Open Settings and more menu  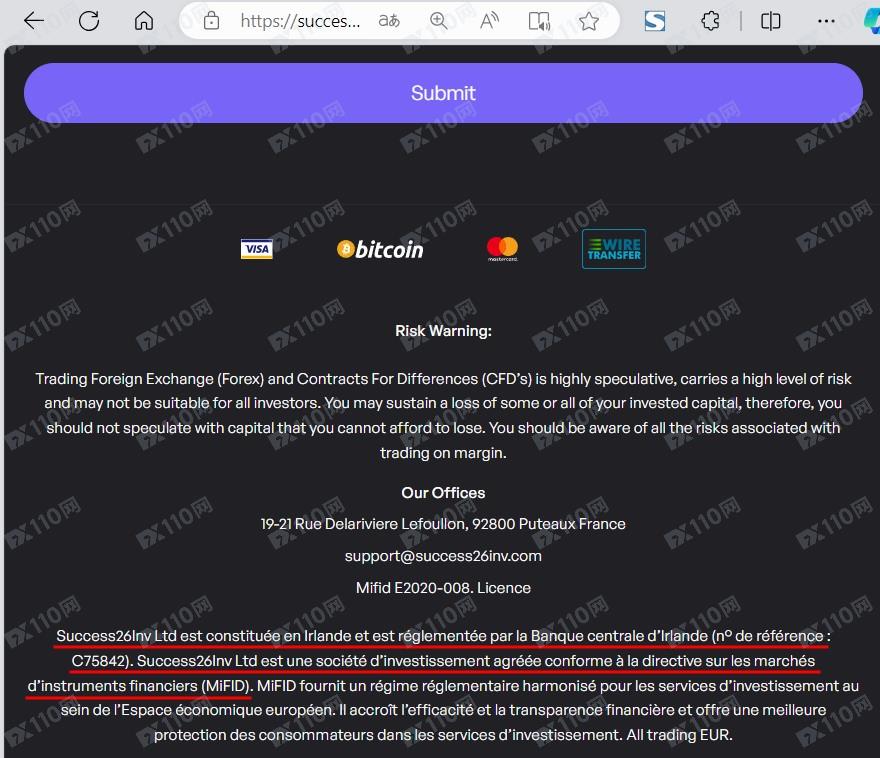click(826, 21)
